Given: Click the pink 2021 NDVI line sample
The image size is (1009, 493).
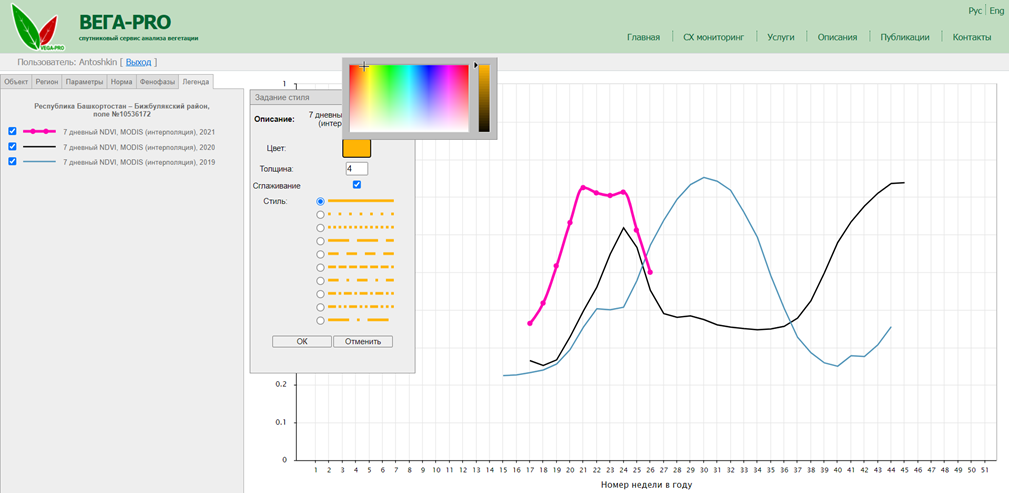Looking at the screenshot, I should (40, 131).
